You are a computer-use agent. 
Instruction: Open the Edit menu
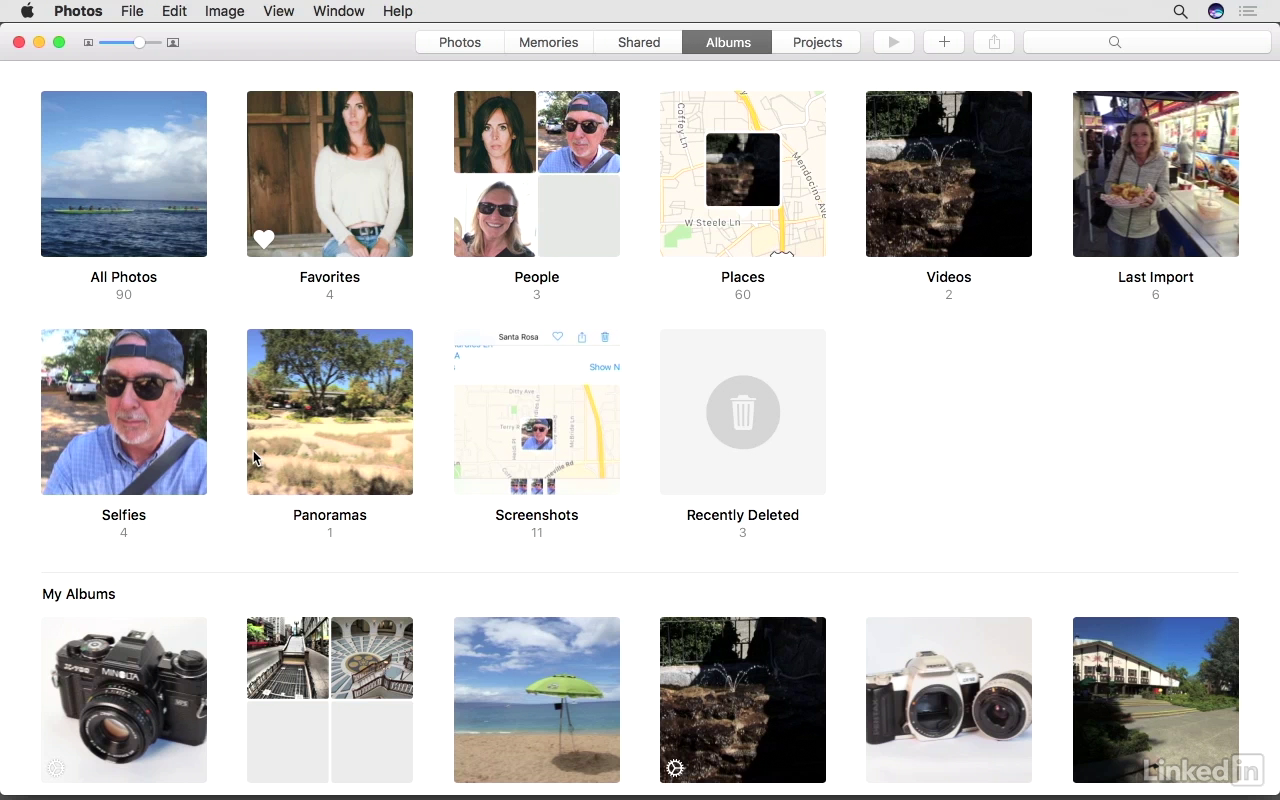click(174, 11)
